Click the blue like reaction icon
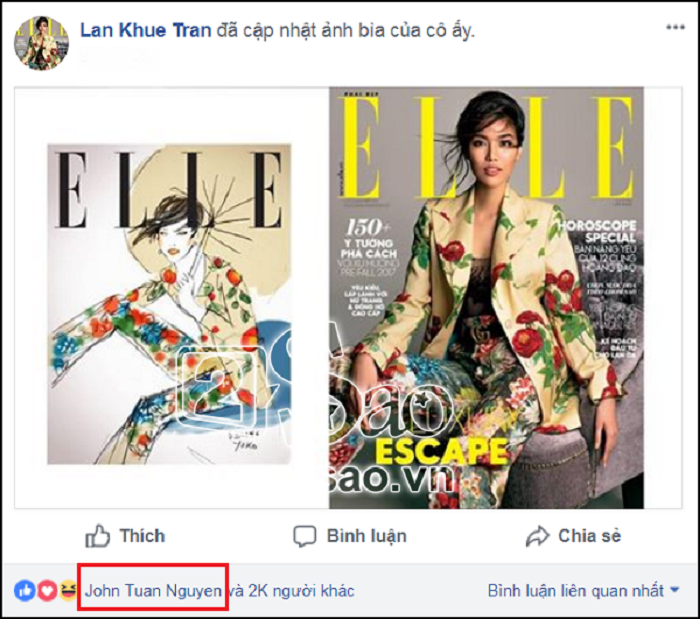Image resolution: width=700 pixels, height=619 pixels. 25,591
